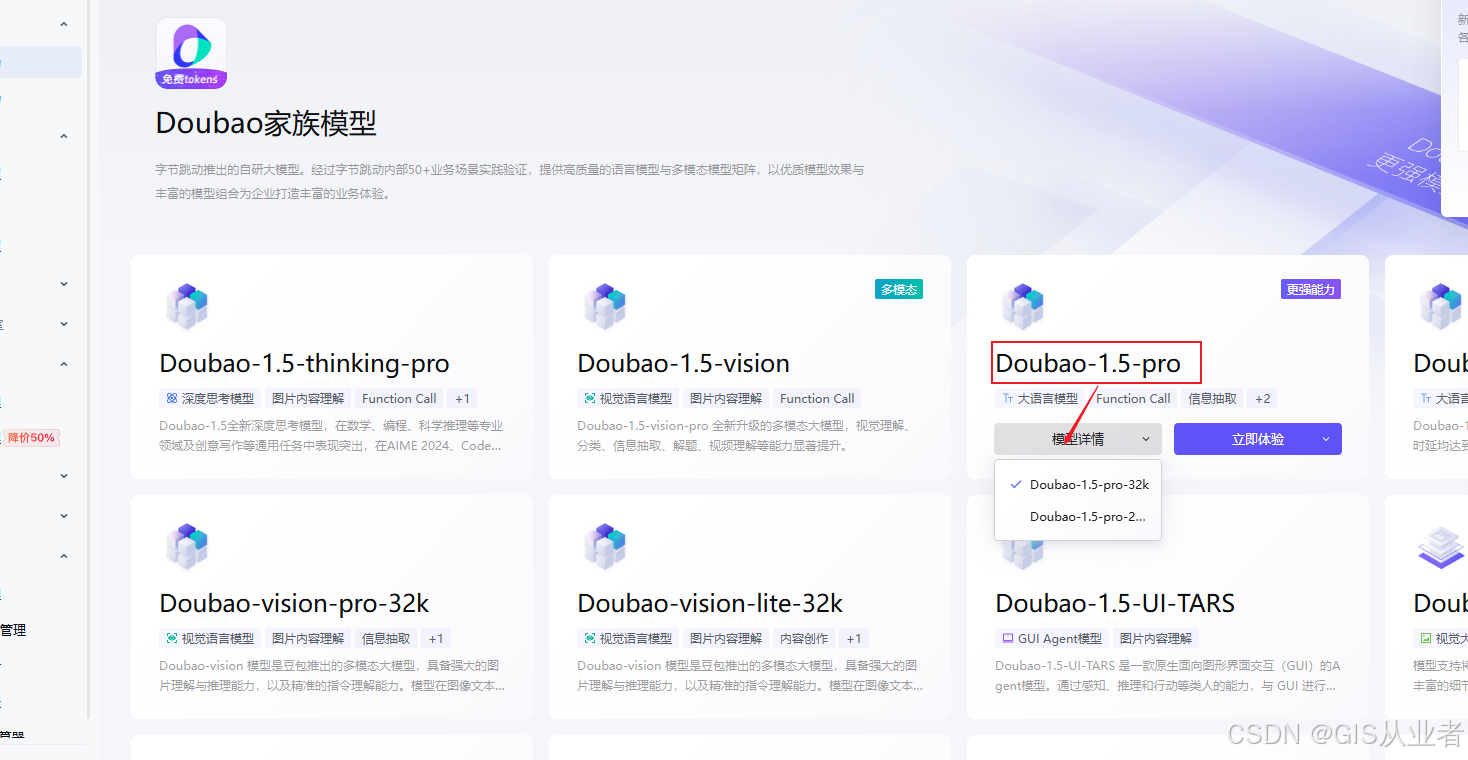Click cube icon on Doubao-vision-pro-32k card
1468x760 pixels.
coord(187,546)
